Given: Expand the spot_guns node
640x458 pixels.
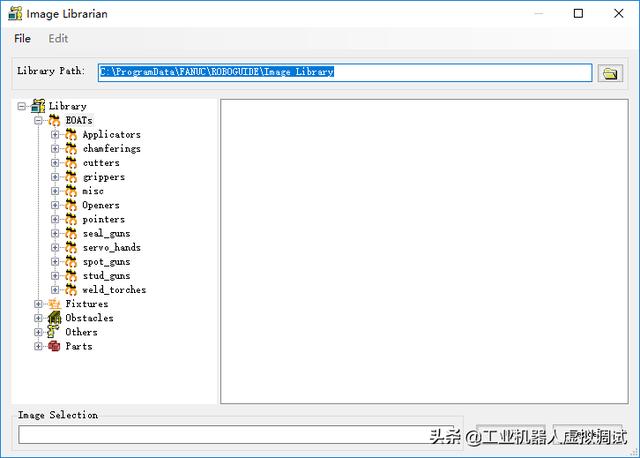Looking at the screenshot, I should point(55,262).
